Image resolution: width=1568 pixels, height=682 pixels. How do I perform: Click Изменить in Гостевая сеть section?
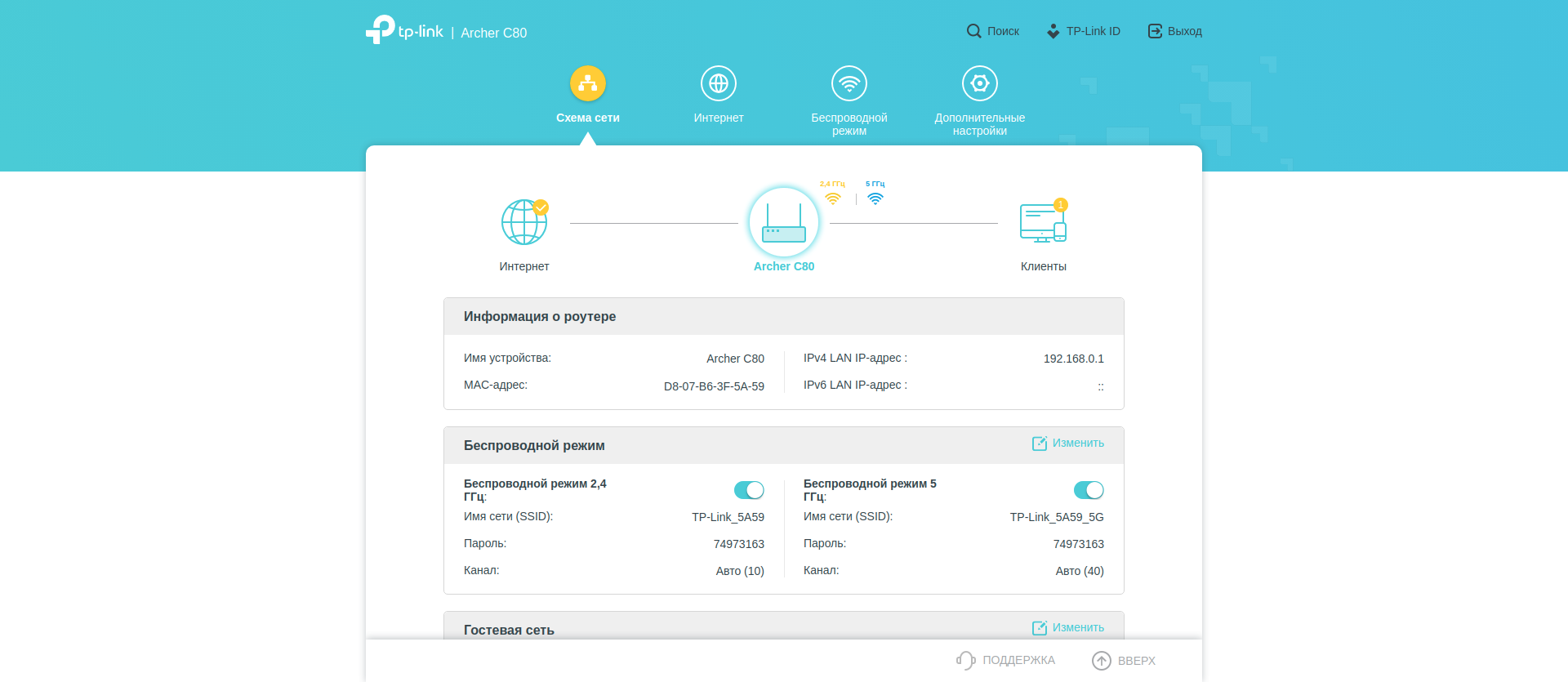point(1068,628)
